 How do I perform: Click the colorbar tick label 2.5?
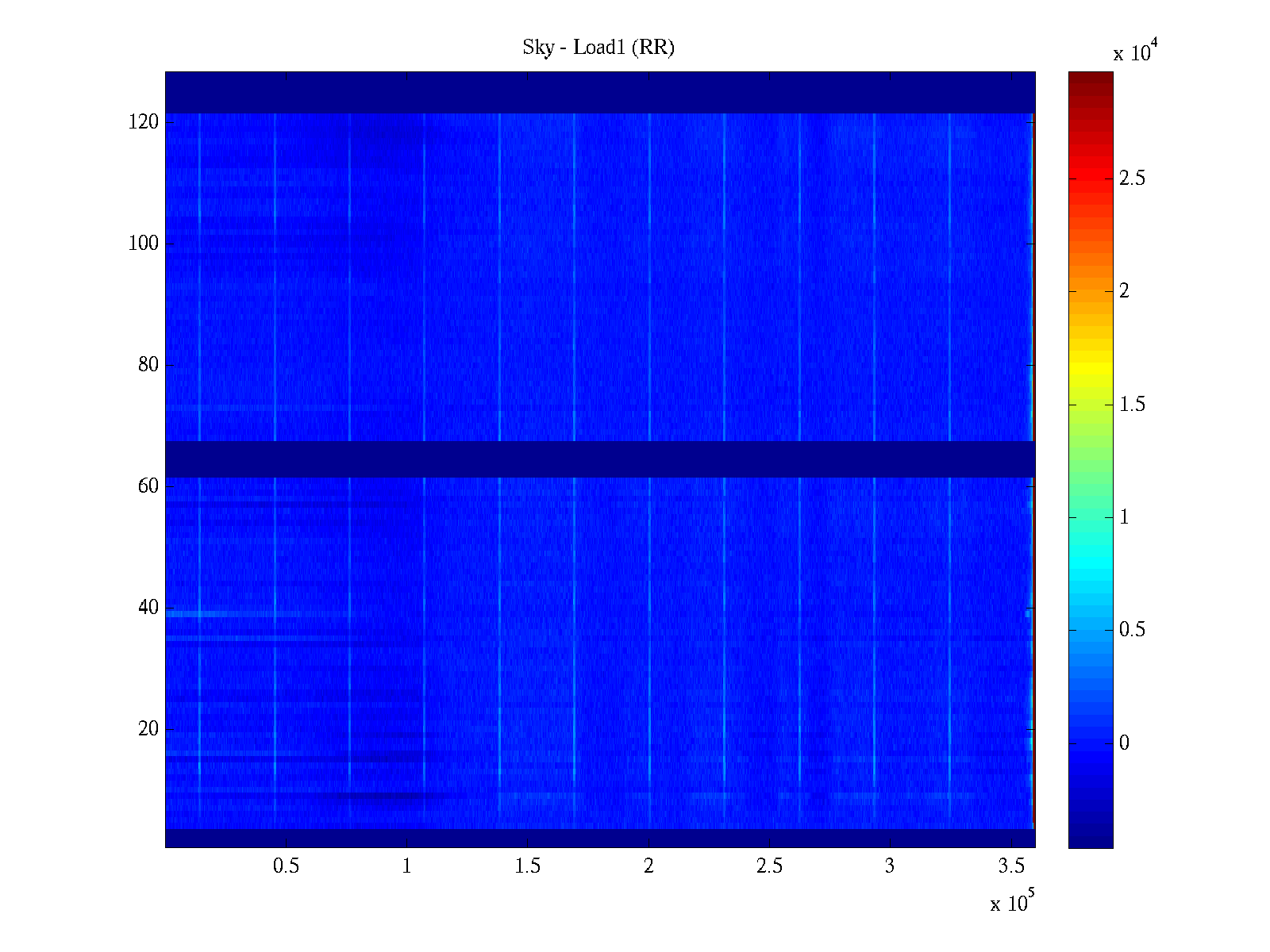point(1132,178)
